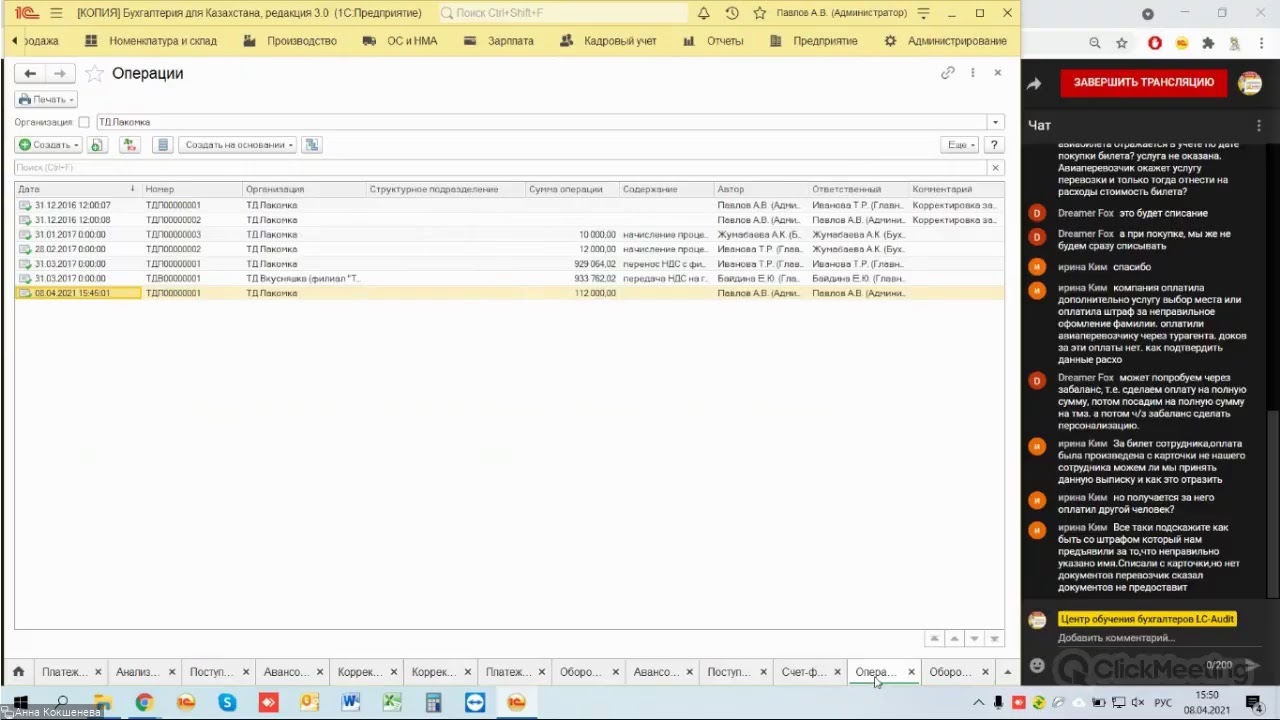Open Word from the Windows taskbar
Screen dimensions: 1280x720
tap(350, 703)
